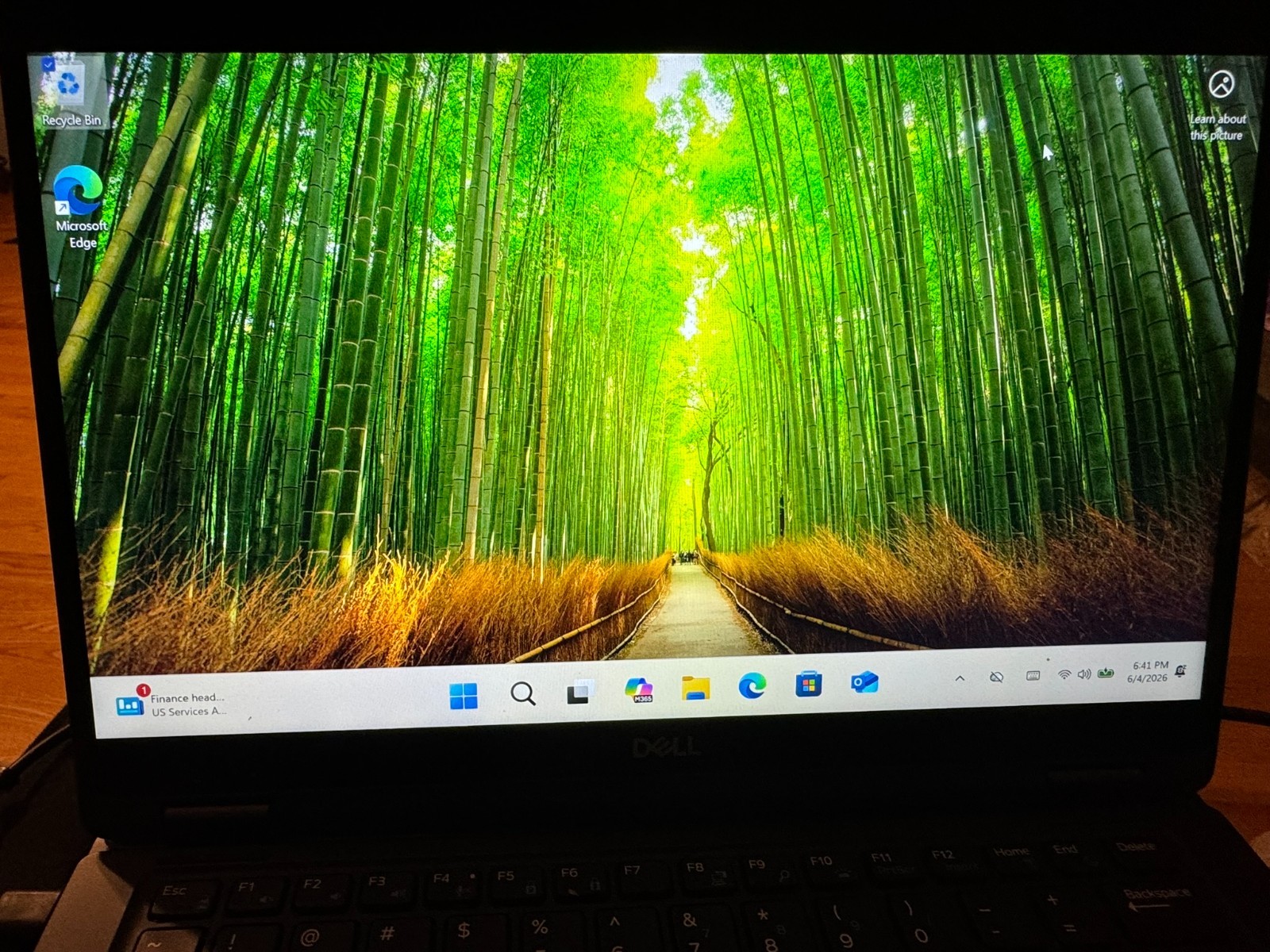Open the Recycle Bin desktop icon
The height and width of the screenshot is (952, 1270).
(70, 91)
